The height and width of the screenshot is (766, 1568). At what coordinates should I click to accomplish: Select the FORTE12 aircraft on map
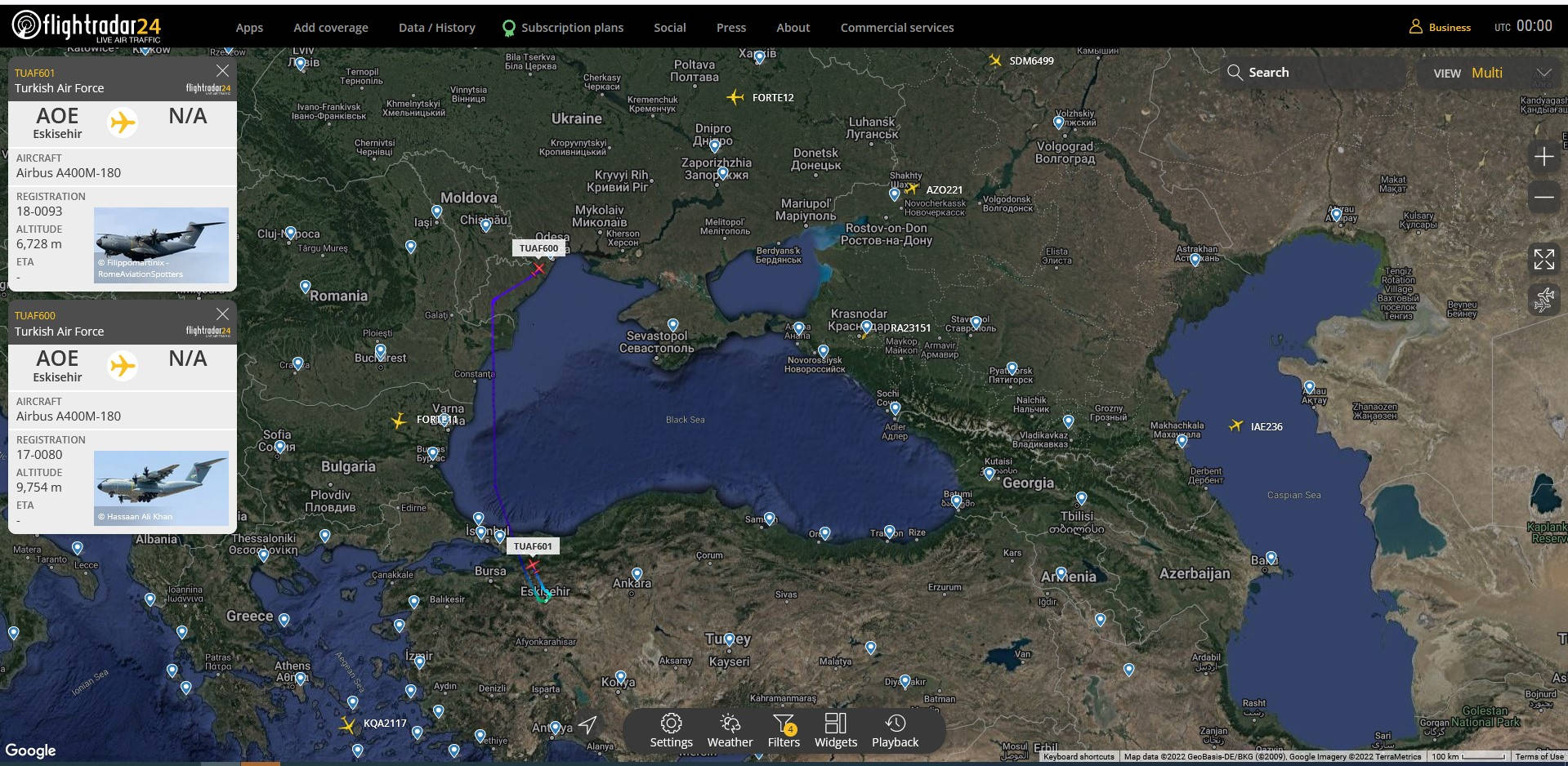pos(735,97)
